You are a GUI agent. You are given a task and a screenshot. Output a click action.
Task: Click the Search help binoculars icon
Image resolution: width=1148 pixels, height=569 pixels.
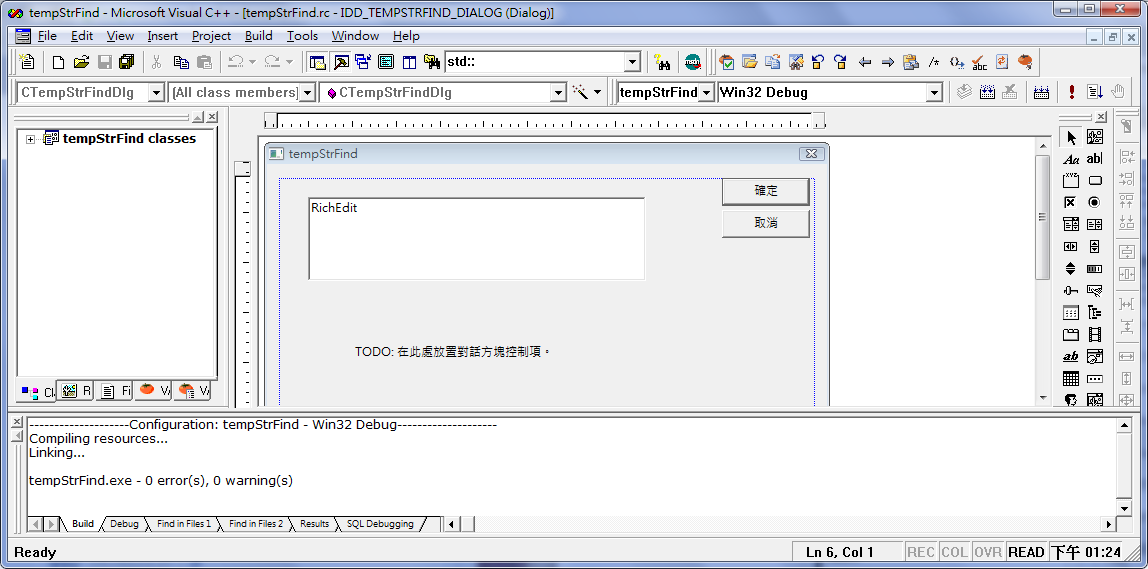coord(663,62)
